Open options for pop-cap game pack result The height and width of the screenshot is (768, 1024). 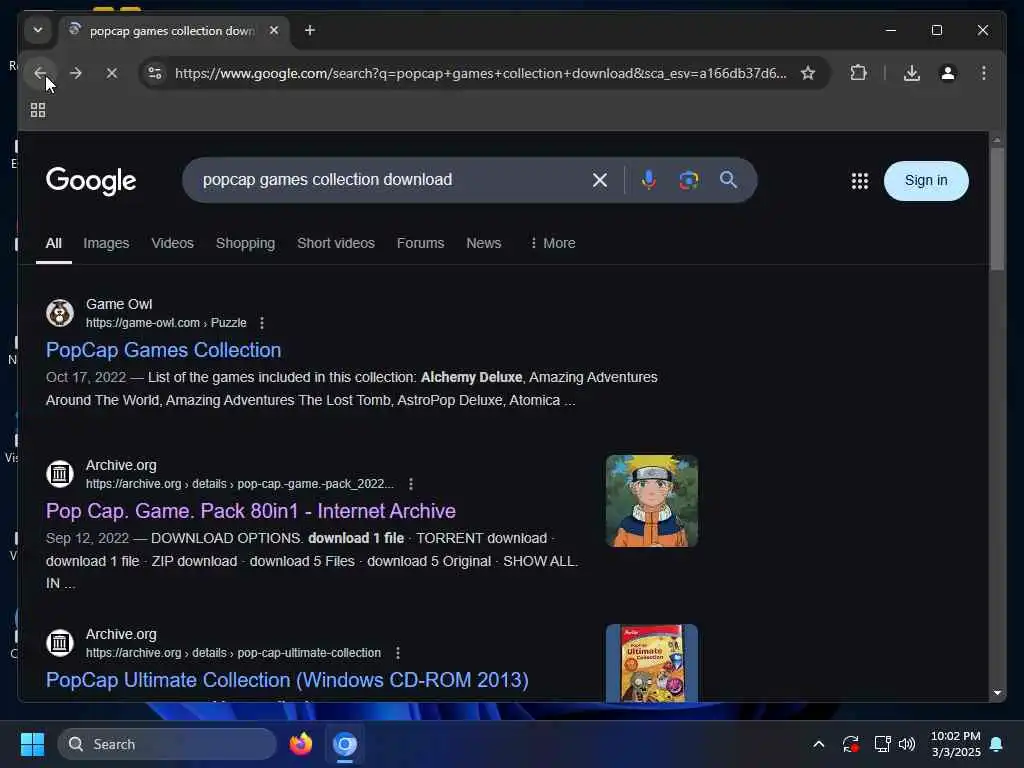411,485
